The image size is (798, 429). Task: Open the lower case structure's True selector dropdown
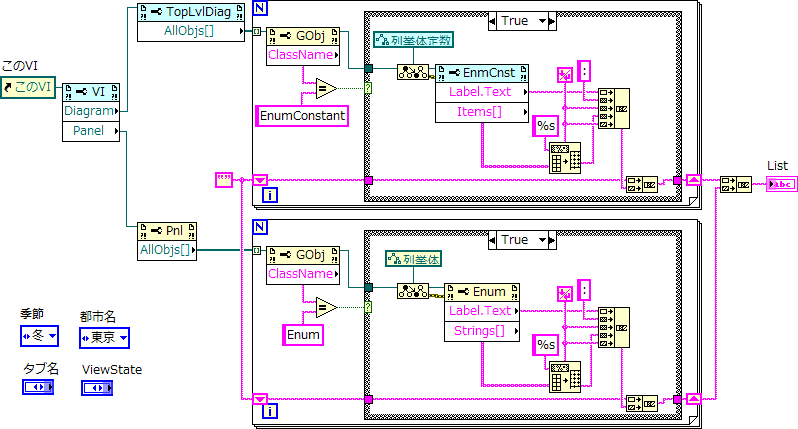point(545,240)
